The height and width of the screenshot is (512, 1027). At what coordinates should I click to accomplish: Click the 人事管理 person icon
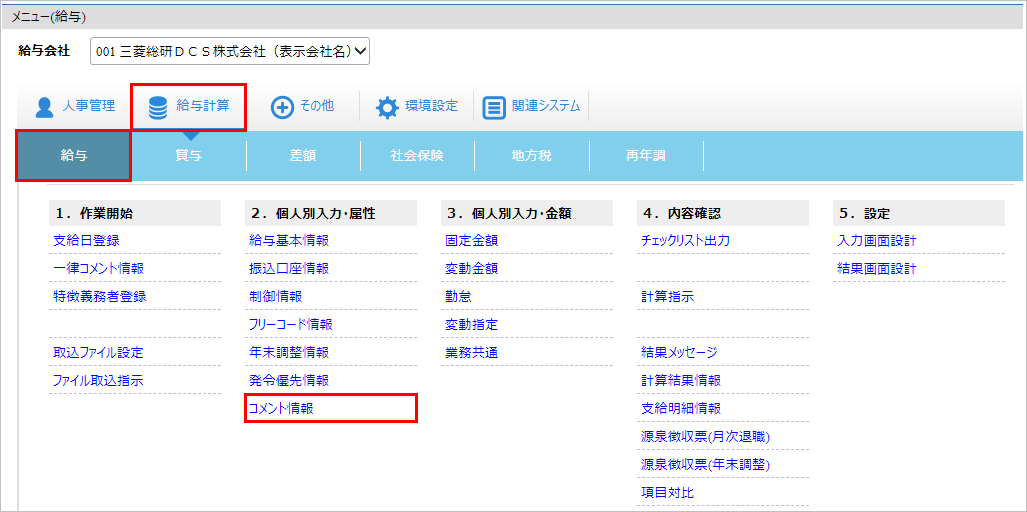(44, 107)
